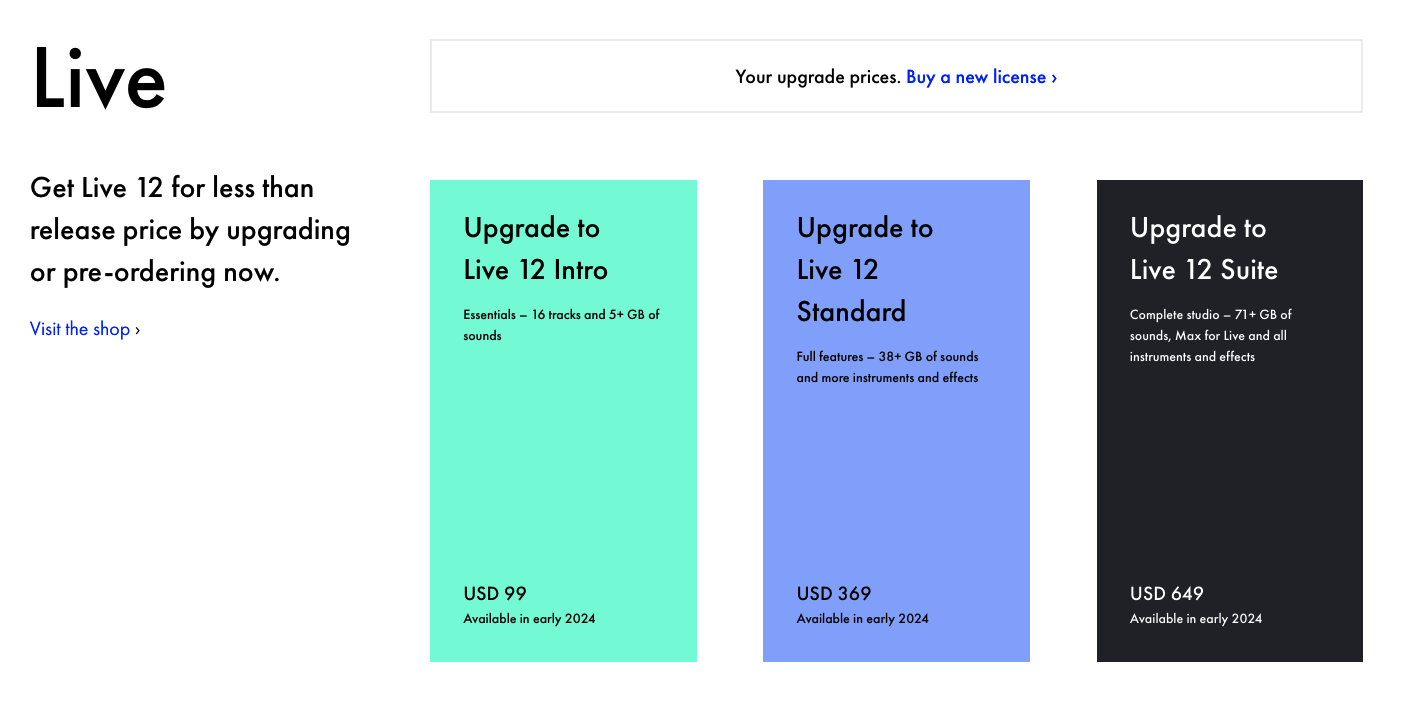The image size is (1403, 703).
Task: Click the Your upgrade prices text
Action: [x=818, y=77]
